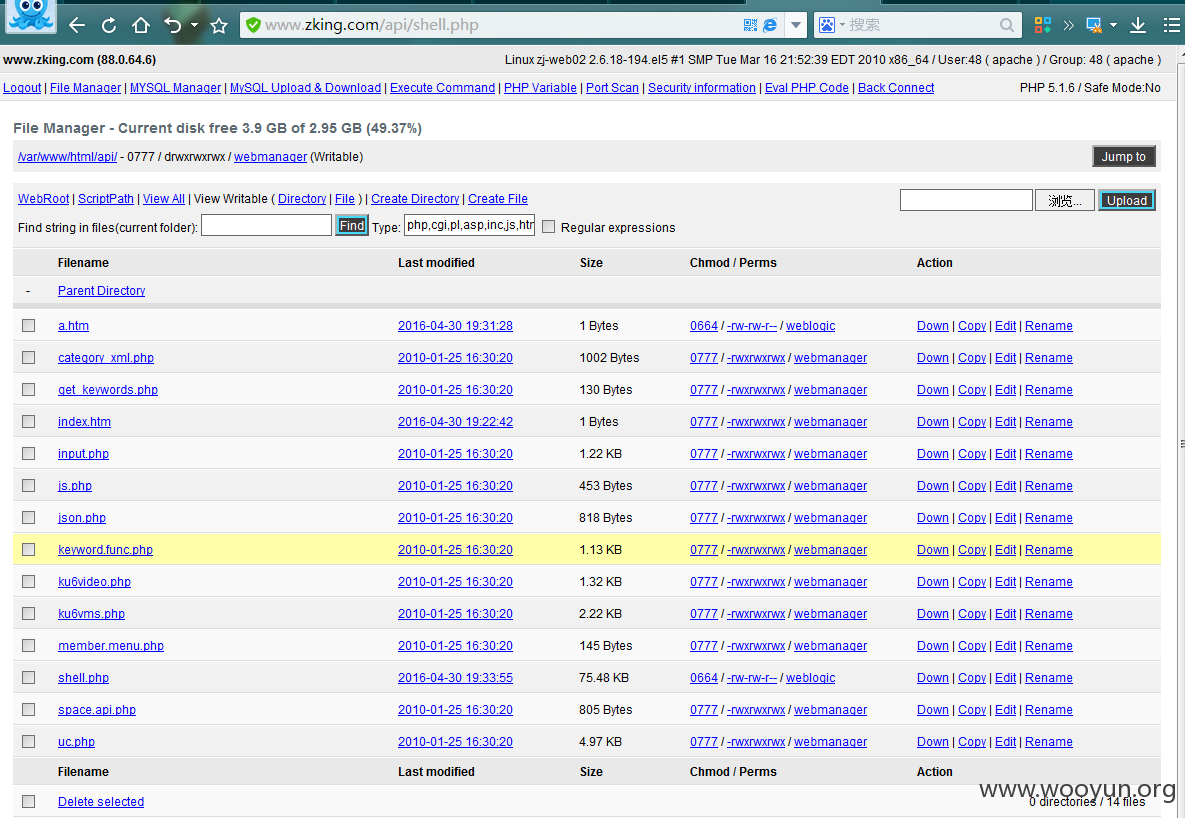This screenshot has height=818, width=1185.
Task: Click MySQL Upload & Download link
Action: click(x=305, y=88)
